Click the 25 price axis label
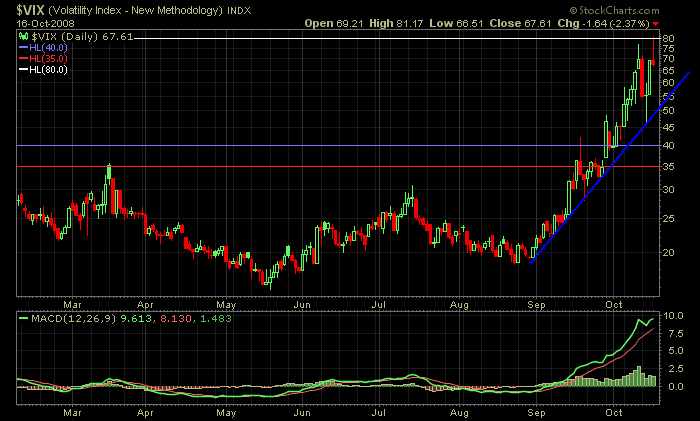The image size is (700, 421). point(668,219)
